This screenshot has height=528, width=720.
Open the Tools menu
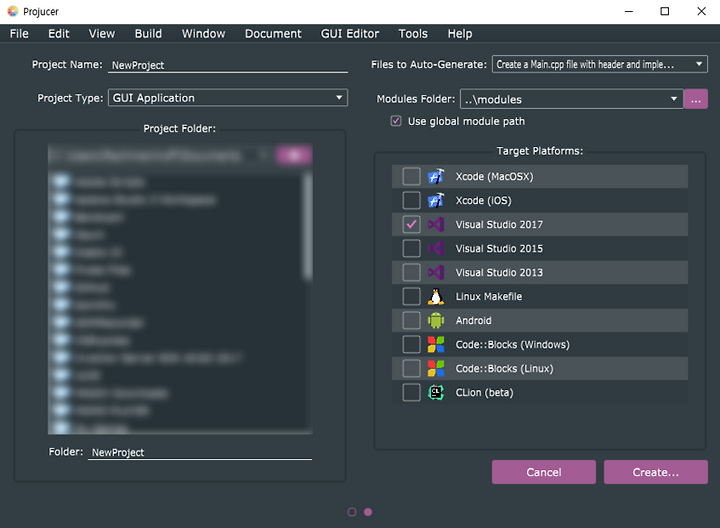point(413,34)
